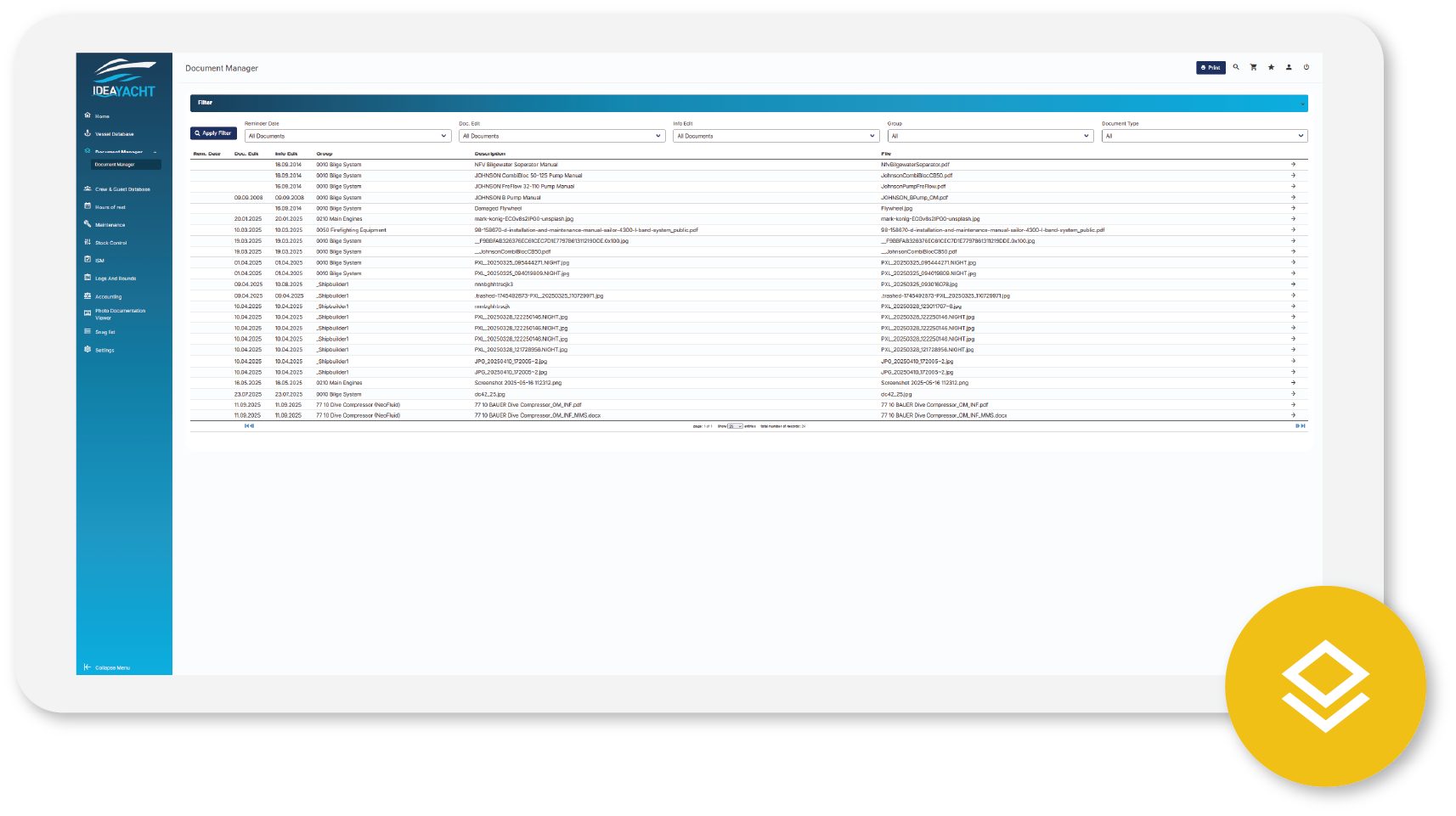Open Logs And Rounds in sidebar
The height and width of the screenshot is (816, 1456).
tap(116, 279)
